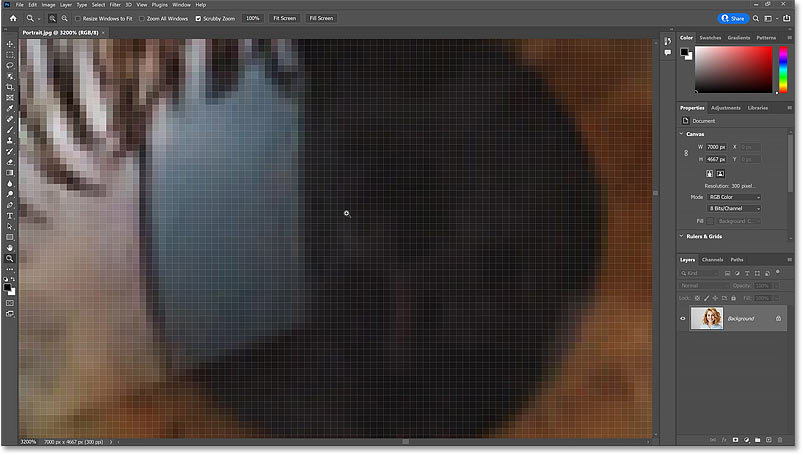803x455 pixels.
Task: Select the Zoom tool in the toolbox
Action: [10, 259]
